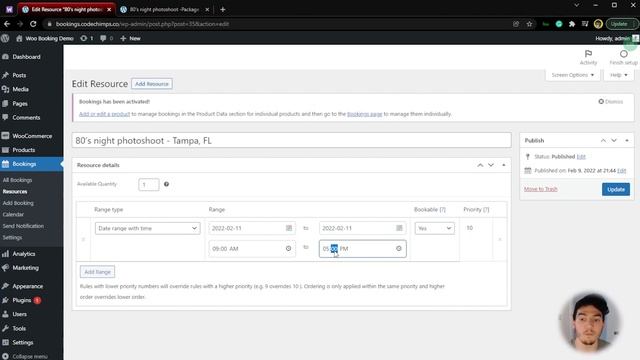This screenshot has height=360, width=640.
Task: Expand Screen Options dropdown
Action: coord(572,75)
